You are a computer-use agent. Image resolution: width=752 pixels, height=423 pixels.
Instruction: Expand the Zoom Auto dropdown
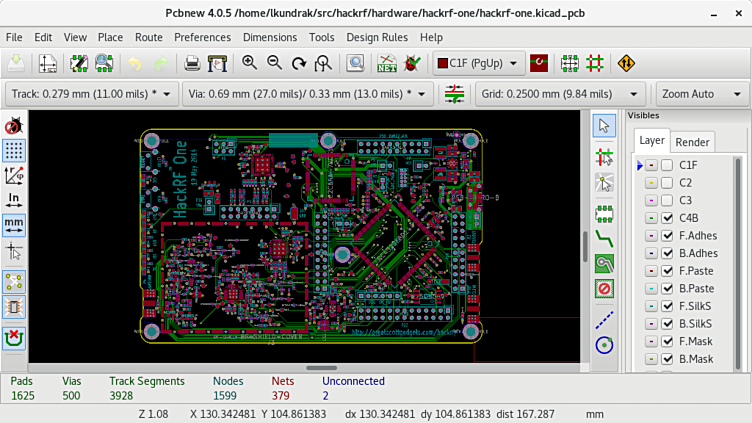pos(702,94)
